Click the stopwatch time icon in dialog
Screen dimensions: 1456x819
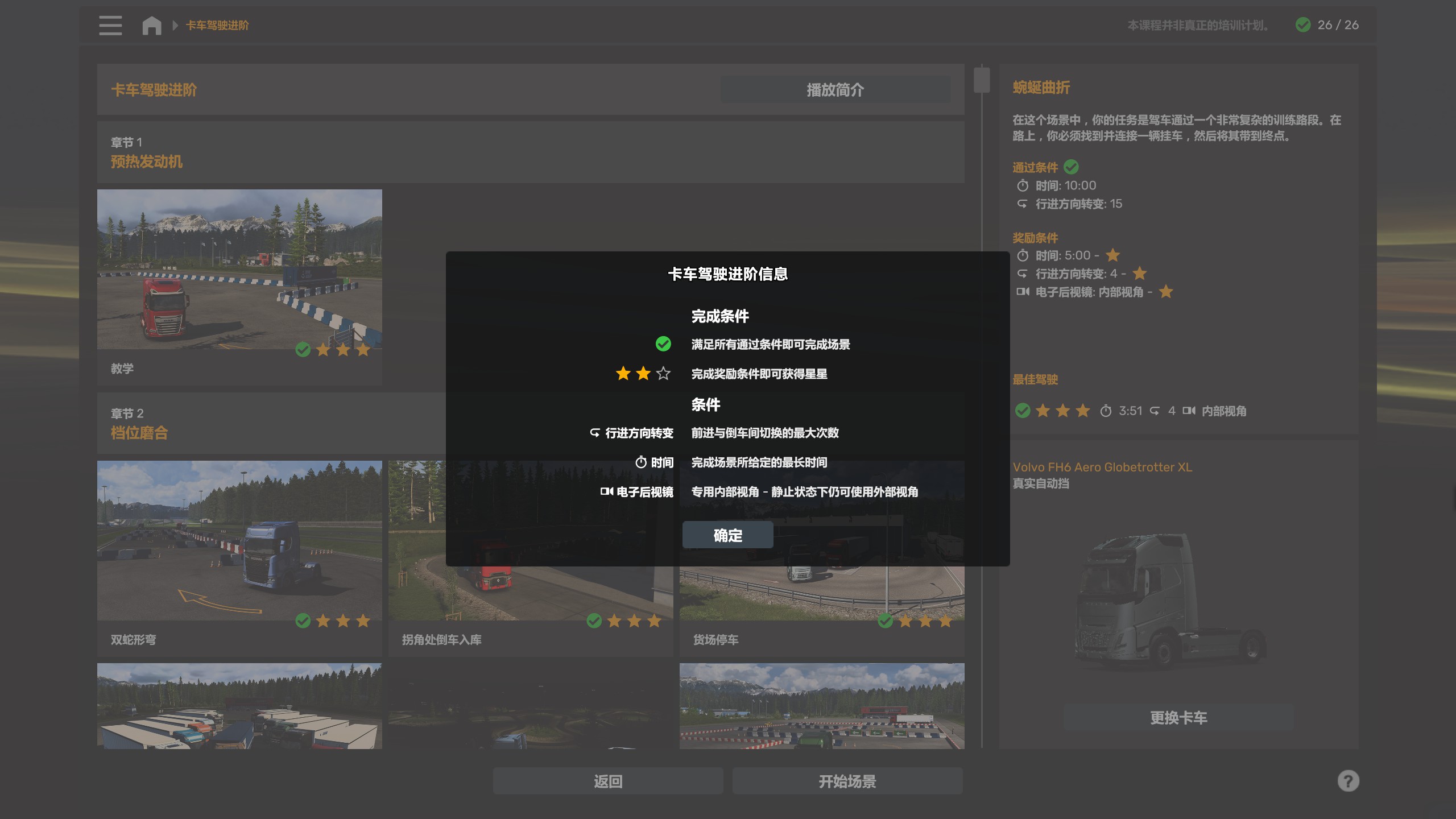[641, 462]
